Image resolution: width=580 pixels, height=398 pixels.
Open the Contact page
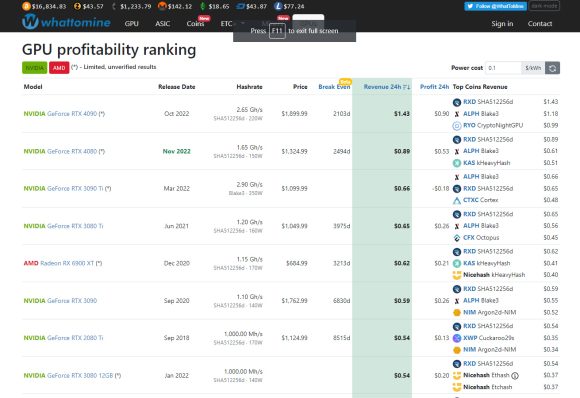(x=540, y=24)
